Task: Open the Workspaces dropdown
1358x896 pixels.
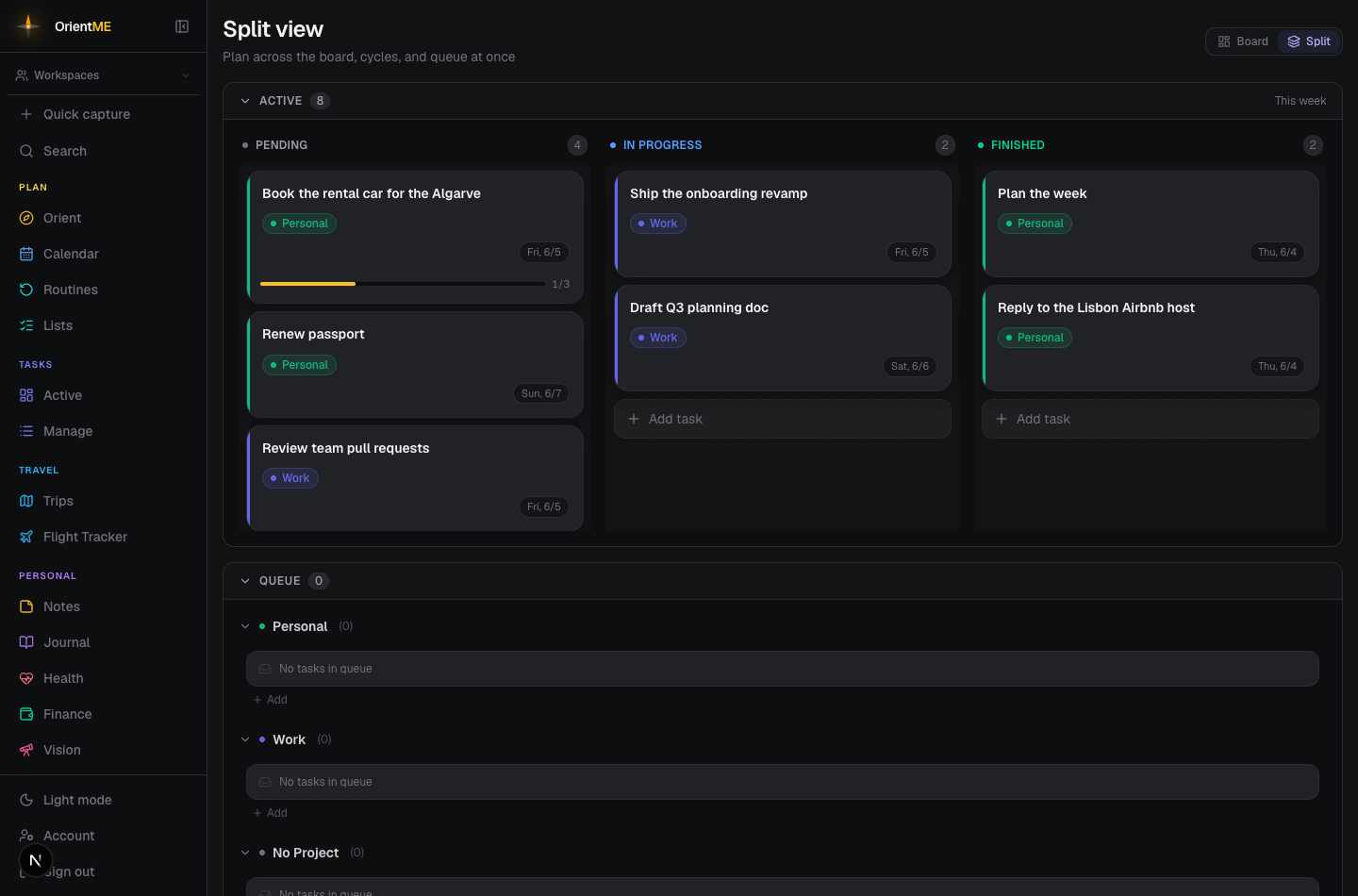Action: (x=104, y=75)
